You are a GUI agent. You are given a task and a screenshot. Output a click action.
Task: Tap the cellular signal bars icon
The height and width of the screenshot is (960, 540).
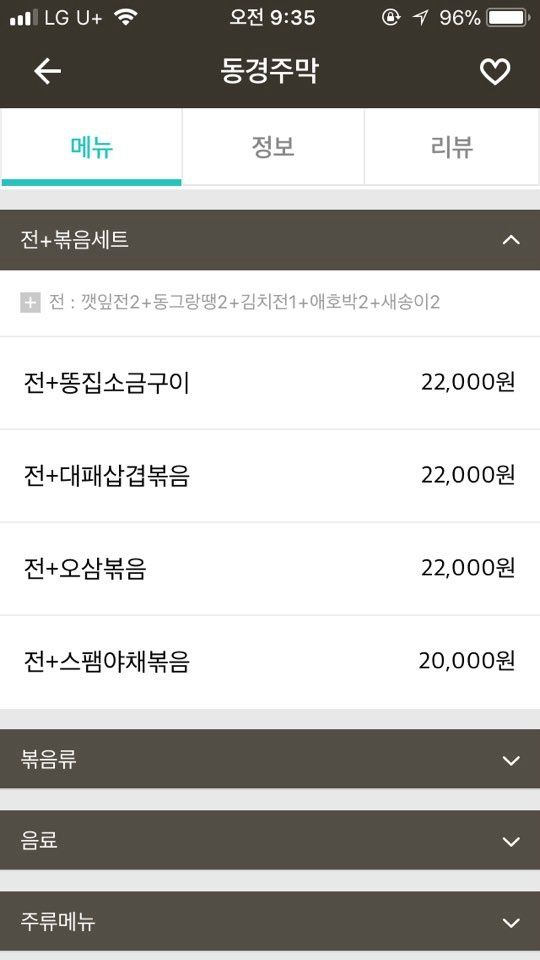coord(24,18)
